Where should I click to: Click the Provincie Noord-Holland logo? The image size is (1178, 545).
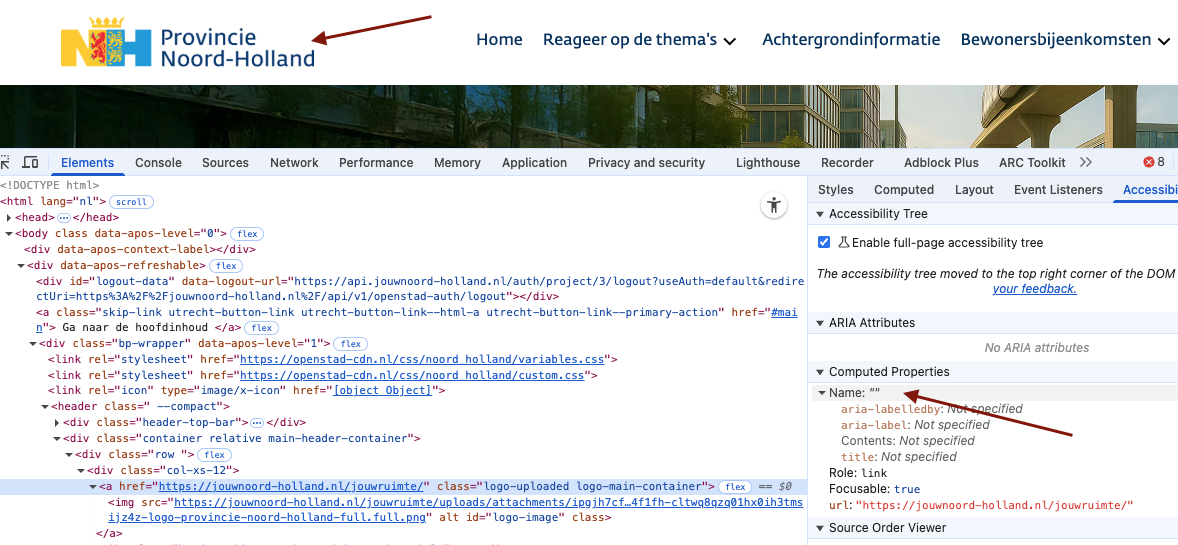click(x=188, y=47)
